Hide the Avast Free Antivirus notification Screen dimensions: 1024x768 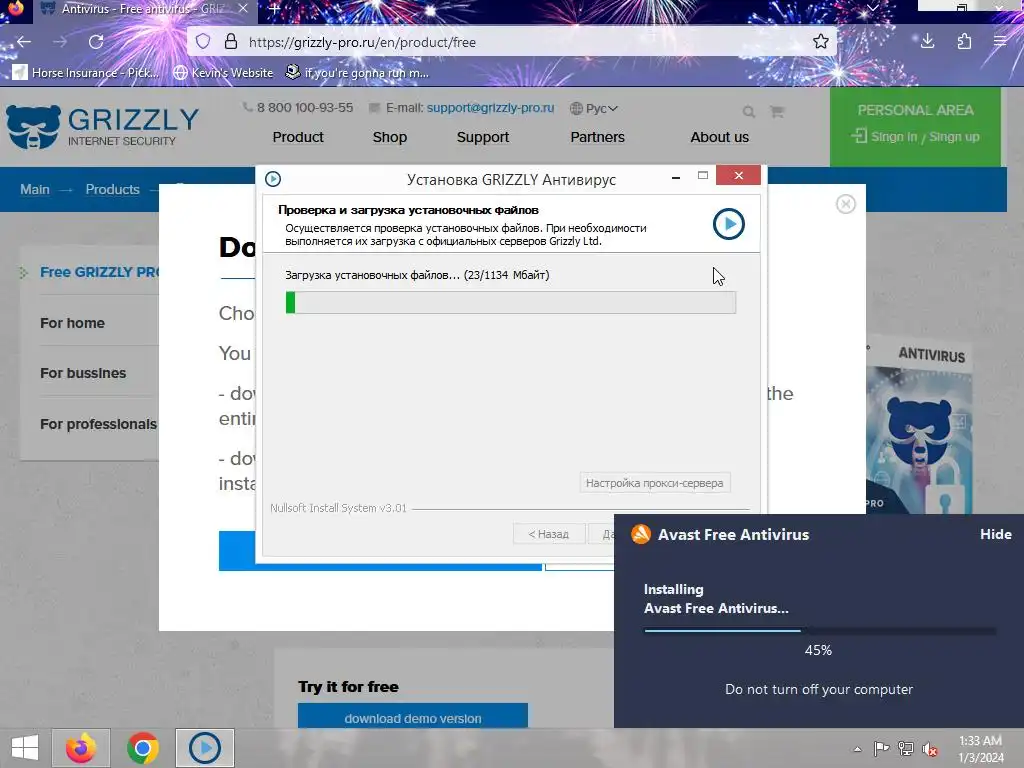[995, 534]
